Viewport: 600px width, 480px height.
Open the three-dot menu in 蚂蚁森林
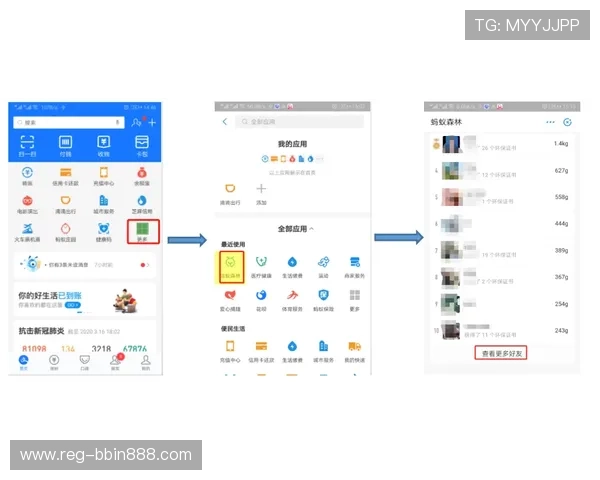[x=550, y=122]
